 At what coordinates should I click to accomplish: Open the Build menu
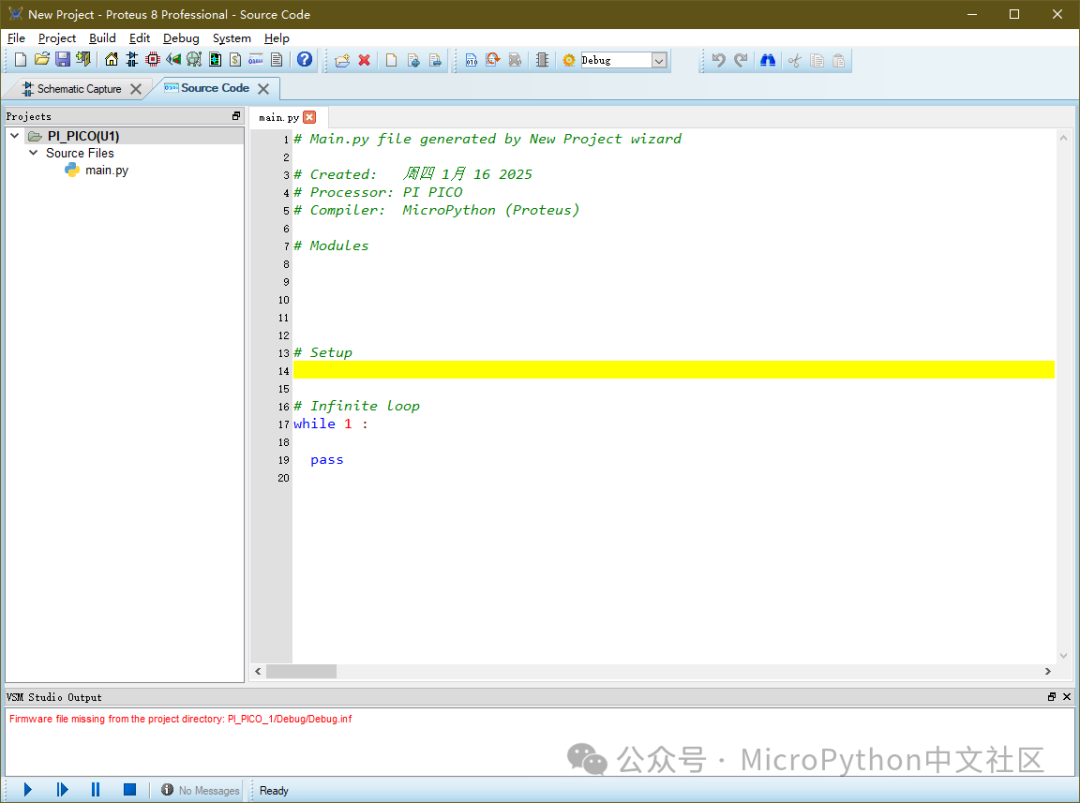coord(102,38)
